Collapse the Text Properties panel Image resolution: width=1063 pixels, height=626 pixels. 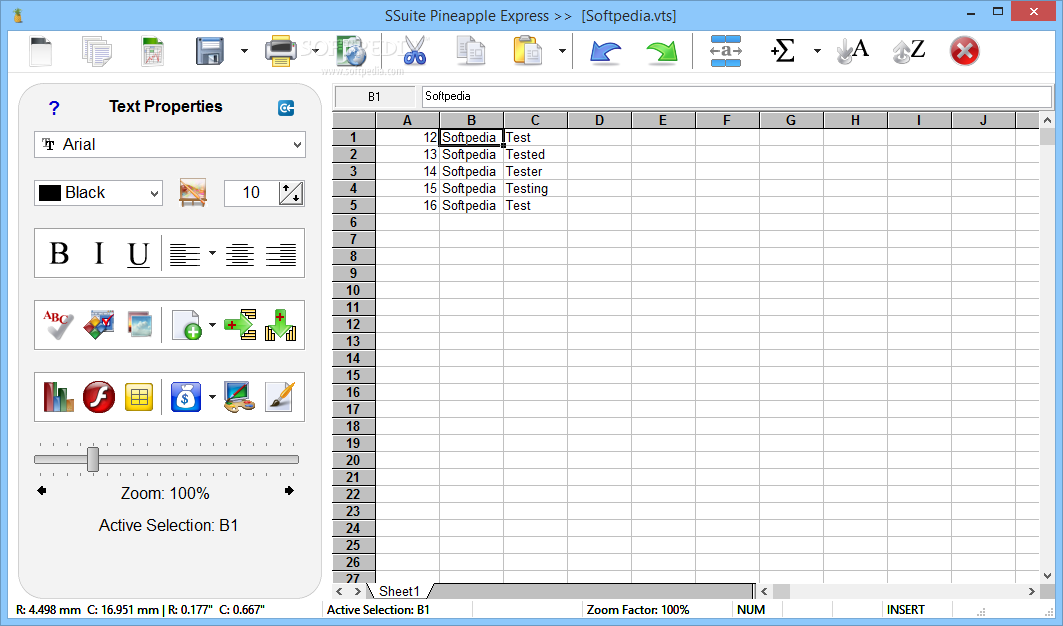pos(286,107)
